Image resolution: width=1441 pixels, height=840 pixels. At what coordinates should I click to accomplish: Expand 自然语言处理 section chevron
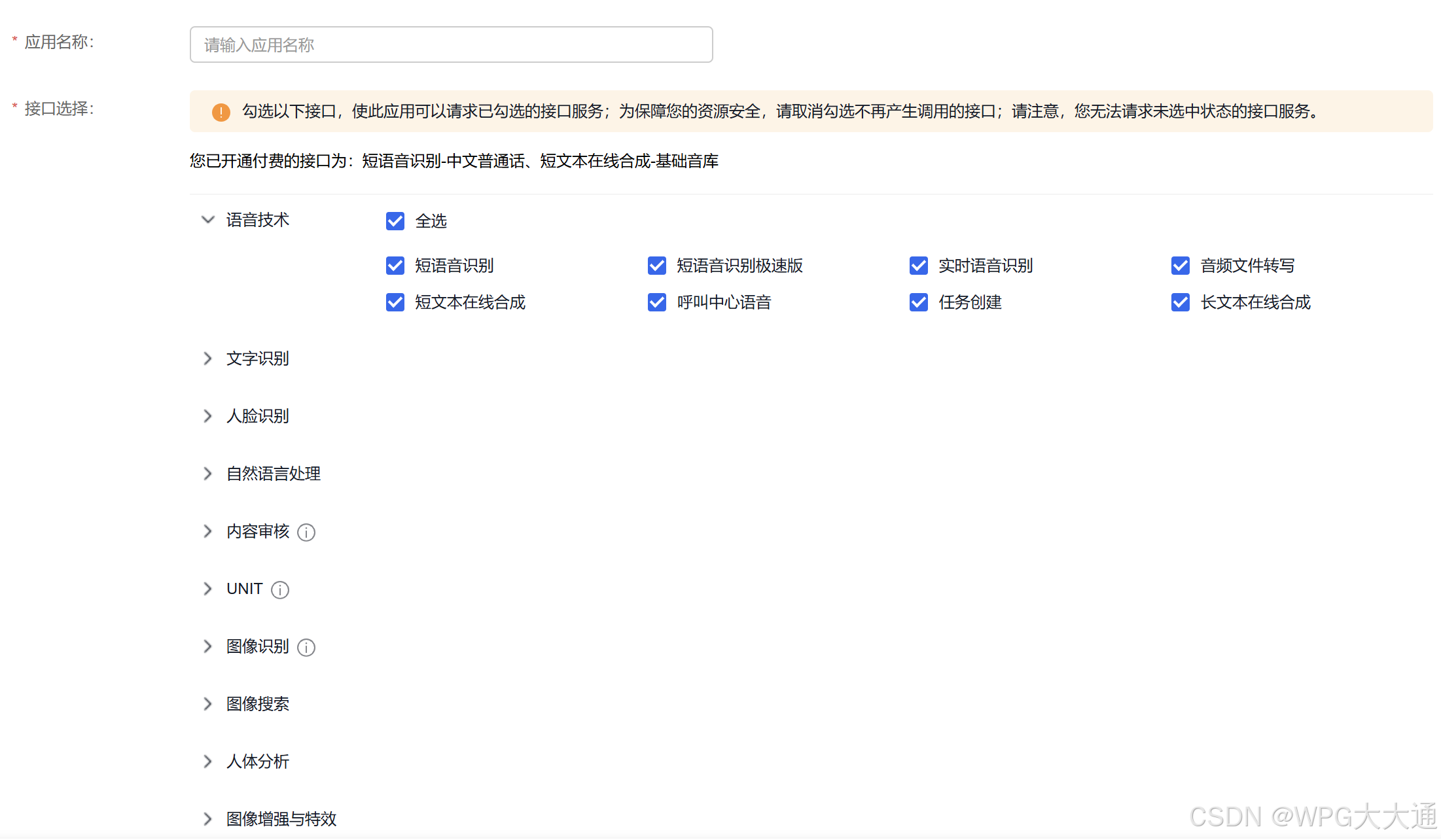(x=207, y=474)
